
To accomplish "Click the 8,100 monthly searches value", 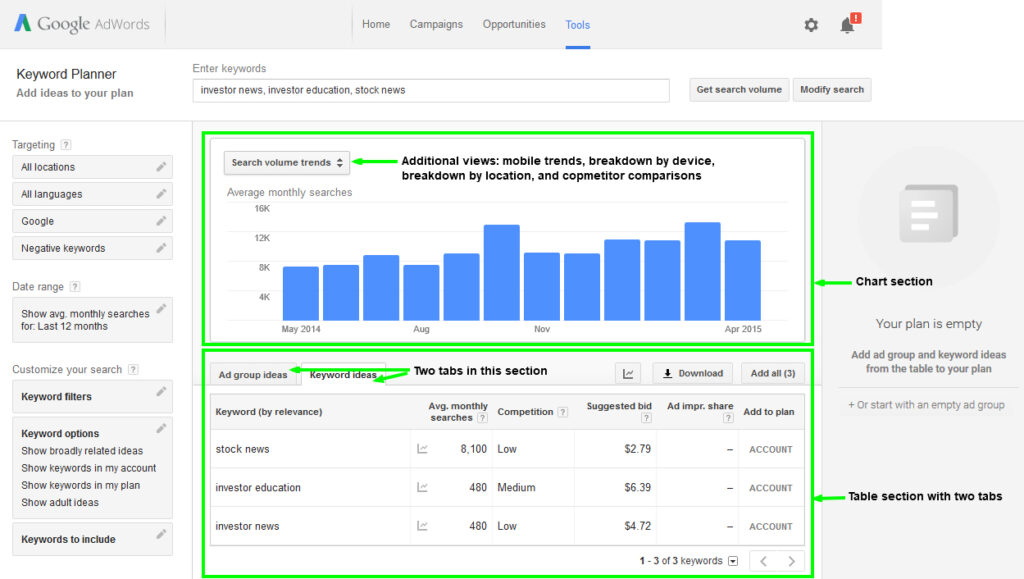I will point(473,449).
